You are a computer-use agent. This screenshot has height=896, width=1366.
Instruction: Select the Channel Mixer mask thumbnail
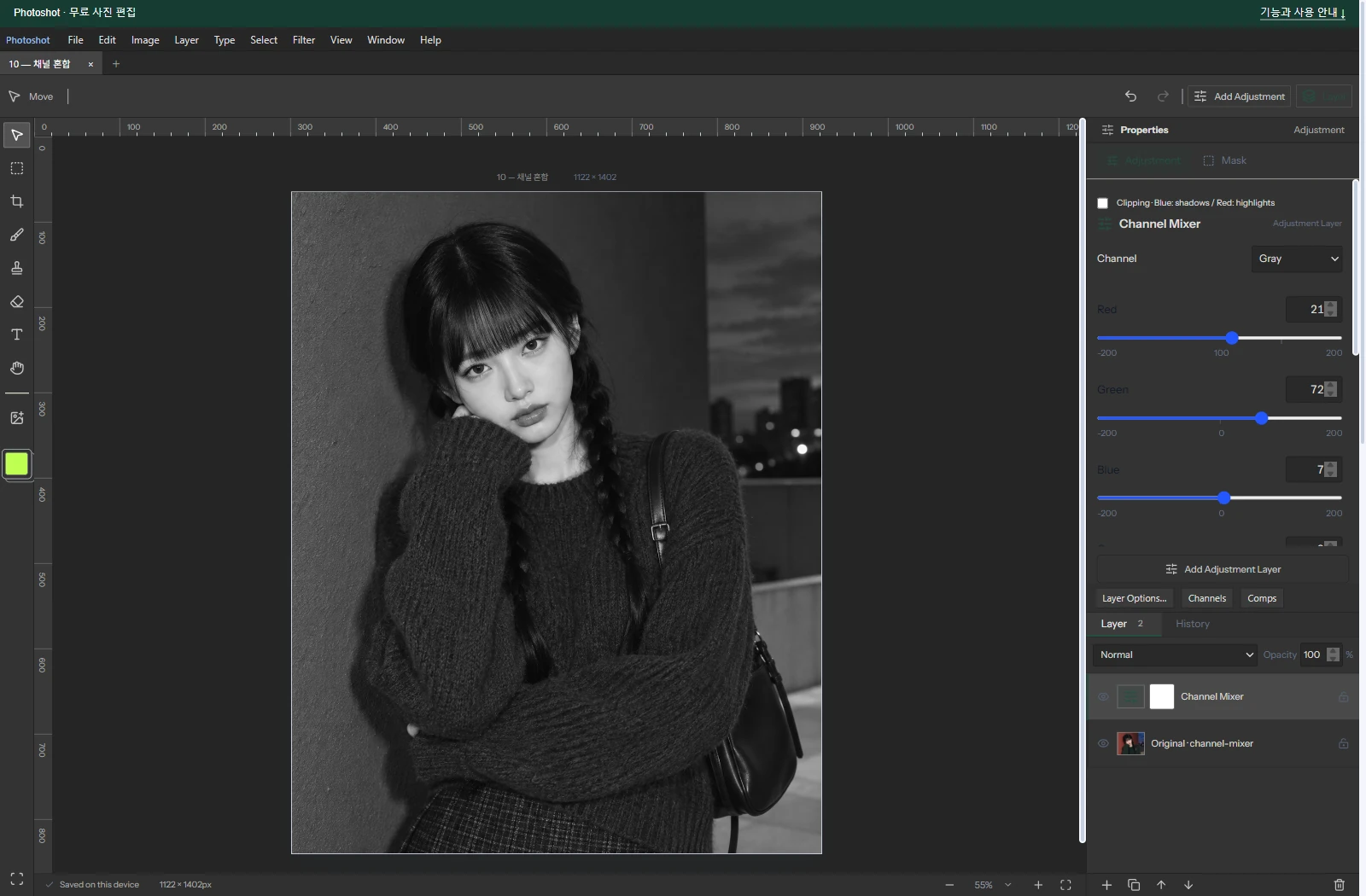1162,697
